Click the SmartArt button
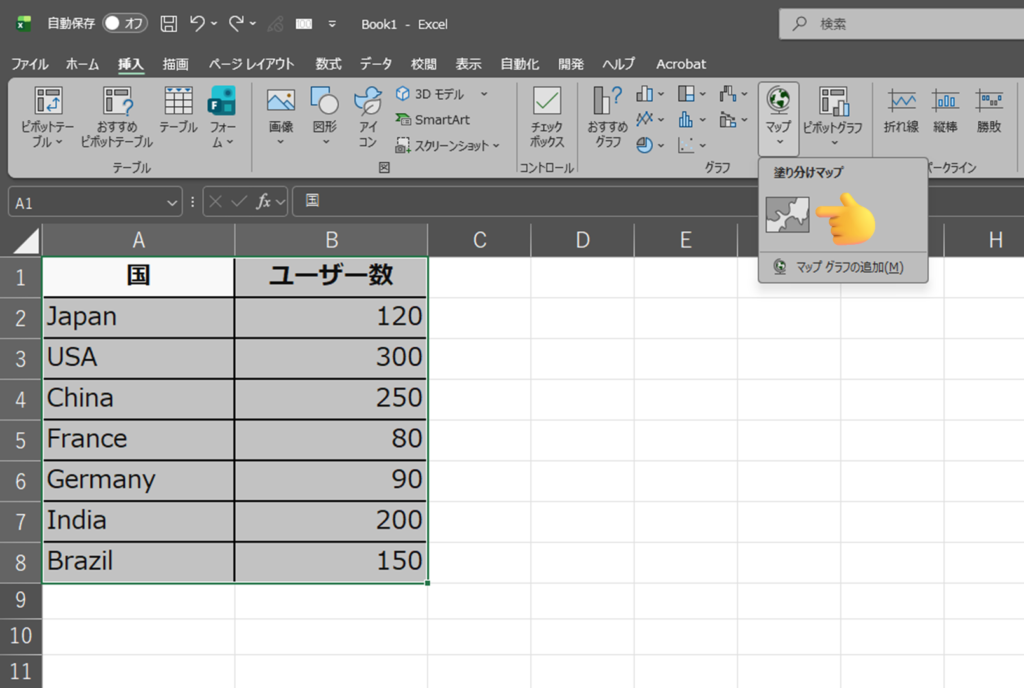The width and height of the screenshot is (1024, 688). point(432,119)
